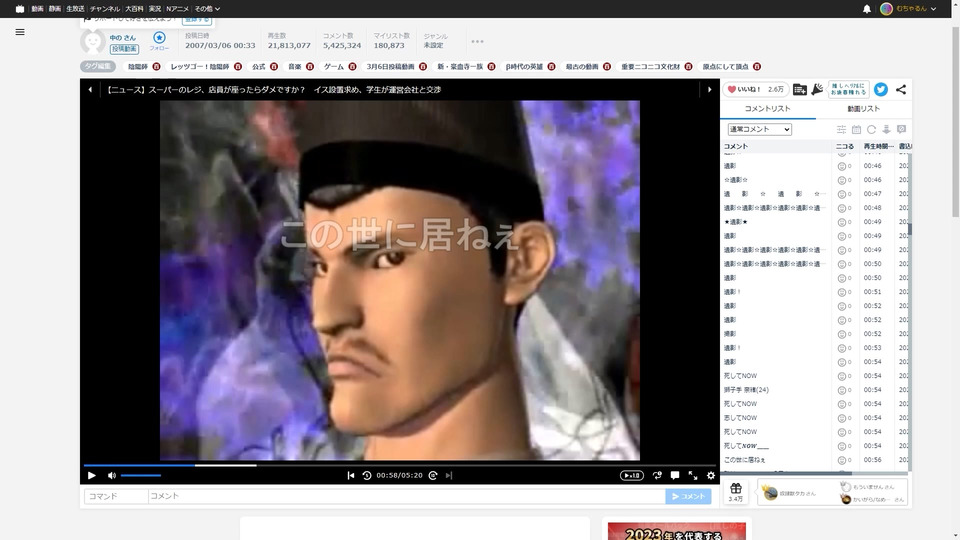Viewport: 960px width, 540px height.
Task: Open the チャンネル menu item
Action: 105,9
